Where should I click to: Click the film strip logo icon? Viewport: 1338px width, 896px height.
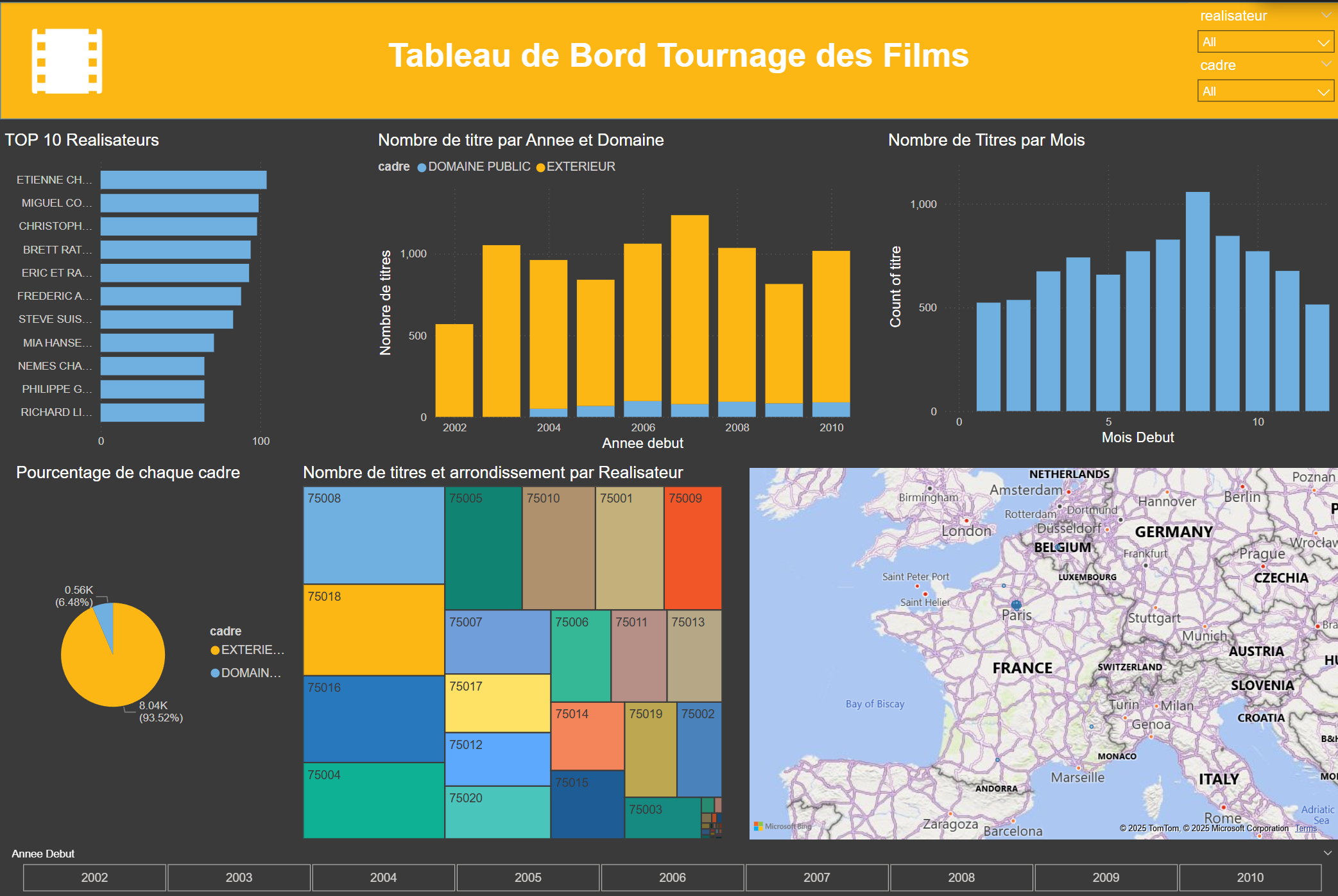pos(67,61)
